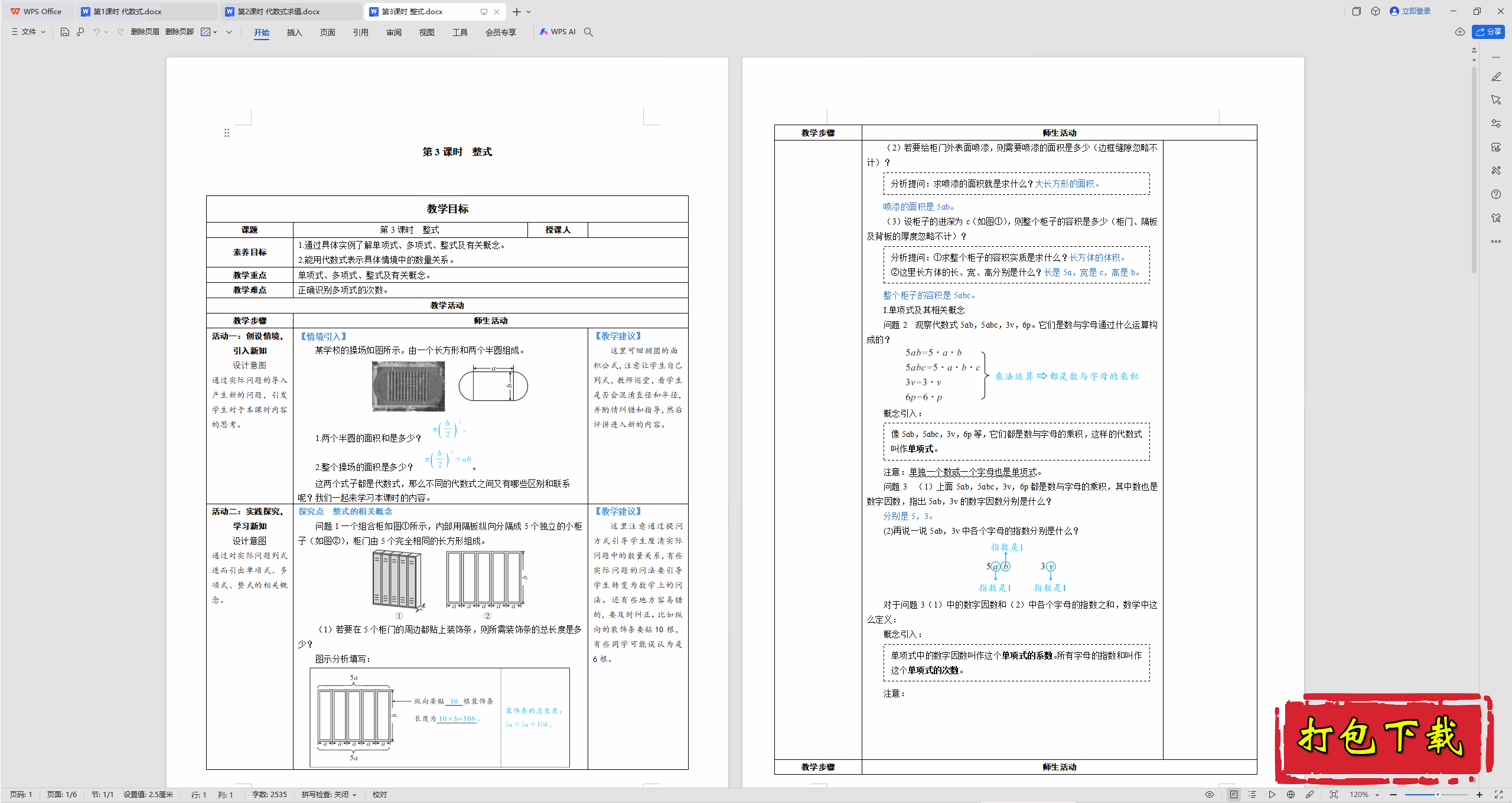Click the presentation mode icon on active tab
This screenshot has width=1512, height=803.
(x=484, y=11)
